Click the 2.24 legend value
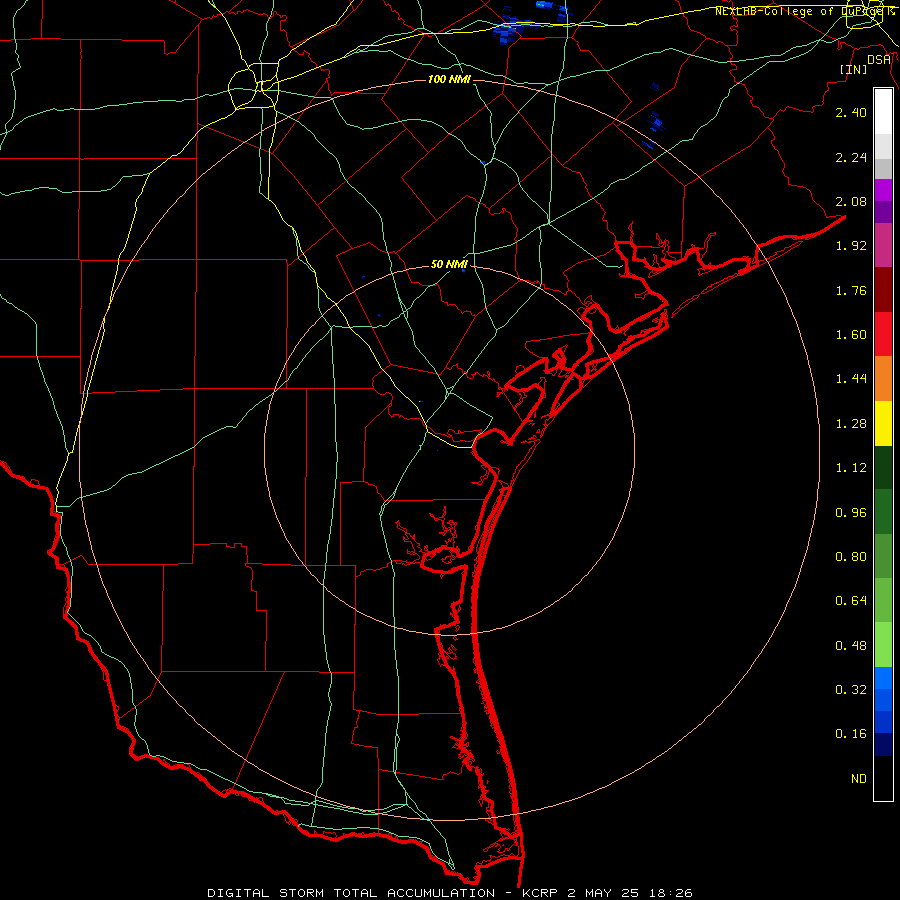The height and width of the screenshot is (900, 900). coord(851,157)
